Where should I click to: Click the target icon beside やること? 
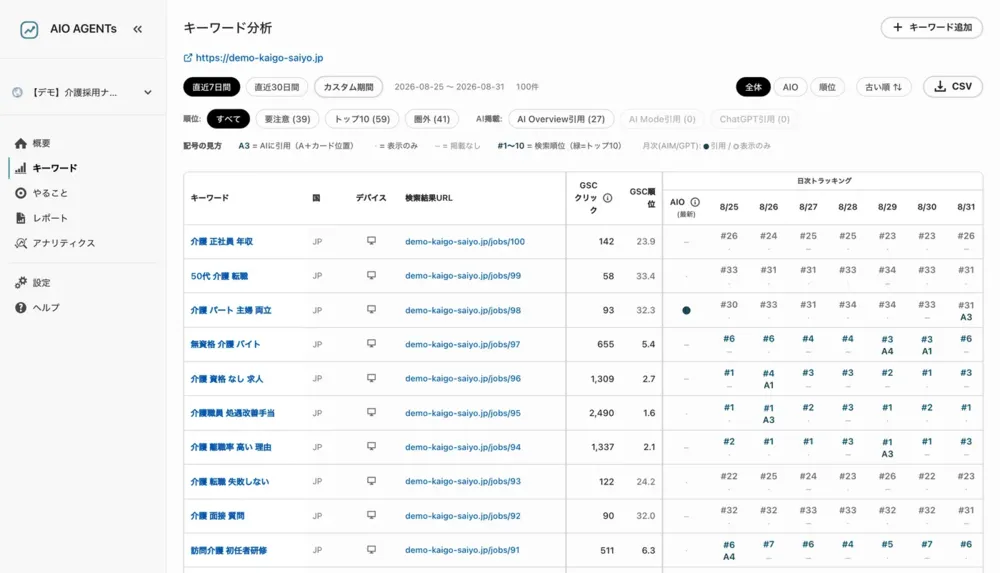click(20, 193)
